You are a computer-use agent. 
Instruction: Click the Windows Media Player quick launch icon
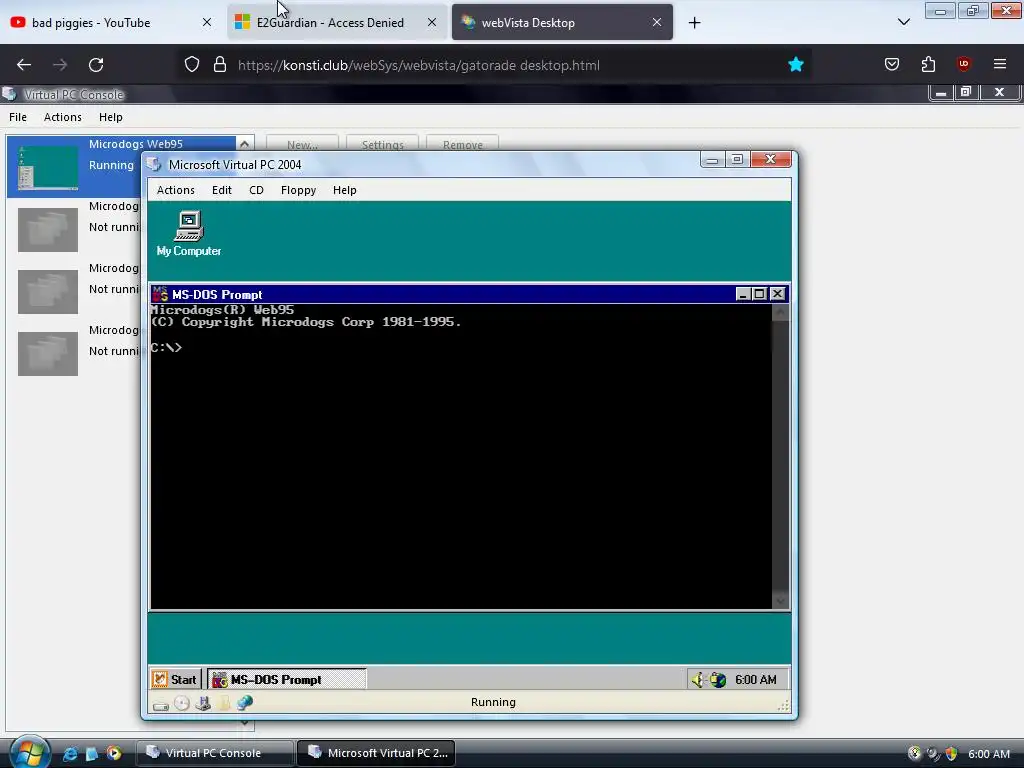coord(114,753)
